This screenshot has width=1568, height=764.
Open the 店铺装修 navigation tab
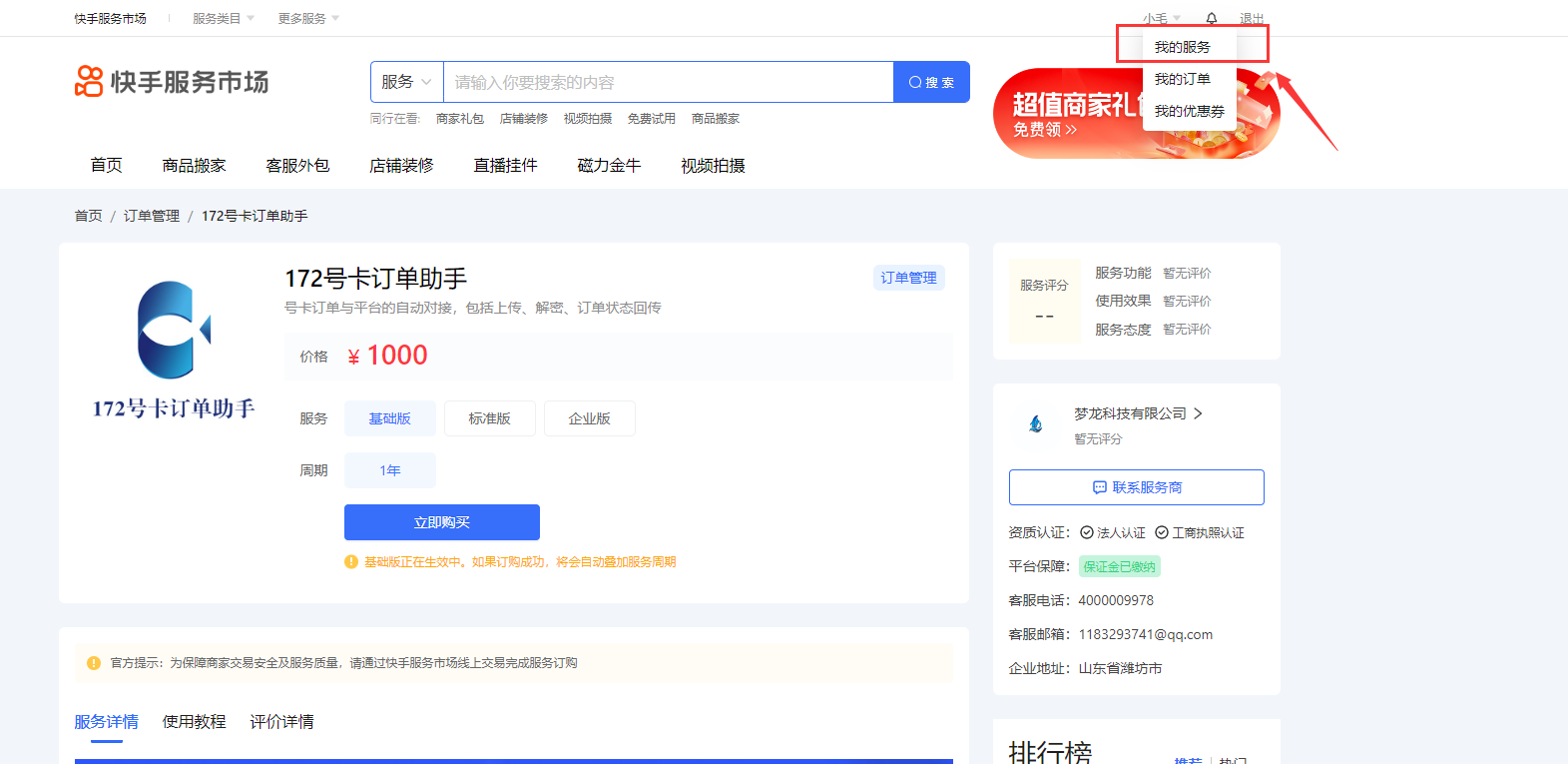pyautogui.click(x=401, y=165)
